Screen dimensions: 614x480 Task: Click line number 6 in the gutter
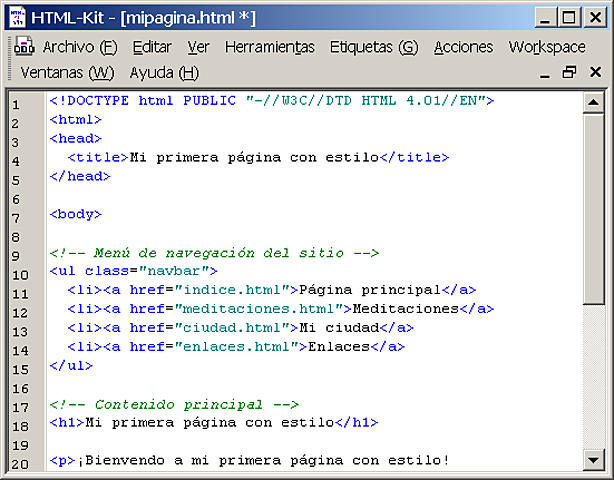[x=16, y=200]
